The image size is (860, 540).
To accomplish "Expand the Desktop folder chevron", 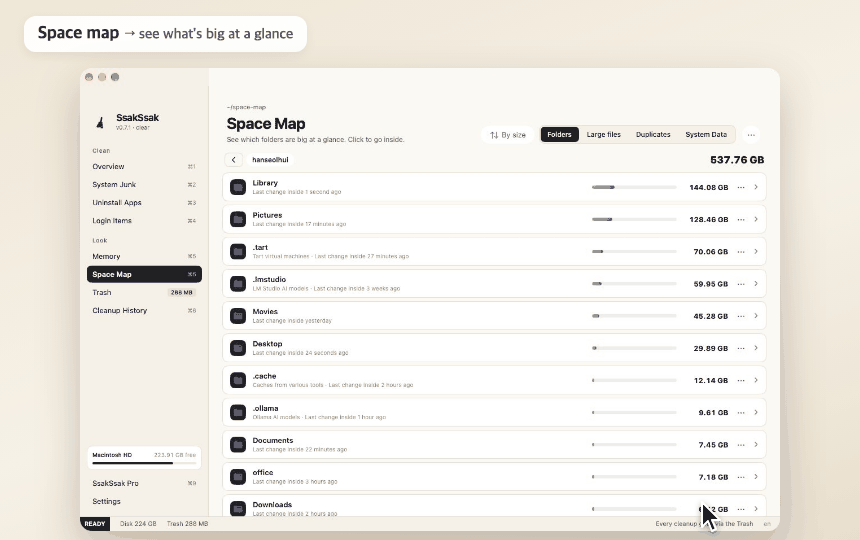I will click(x=756, y=348).
